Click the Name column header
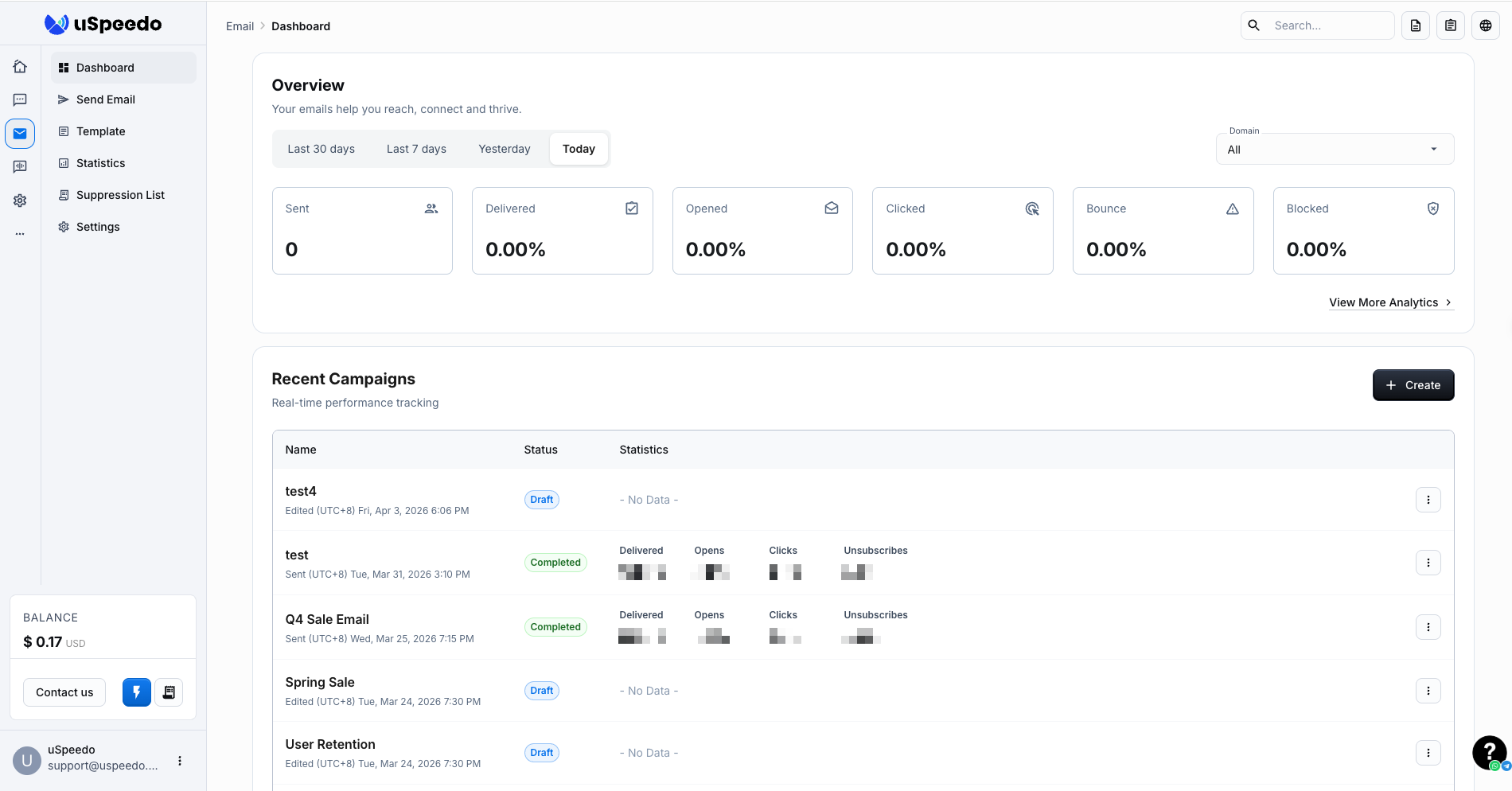 [301, 450]
